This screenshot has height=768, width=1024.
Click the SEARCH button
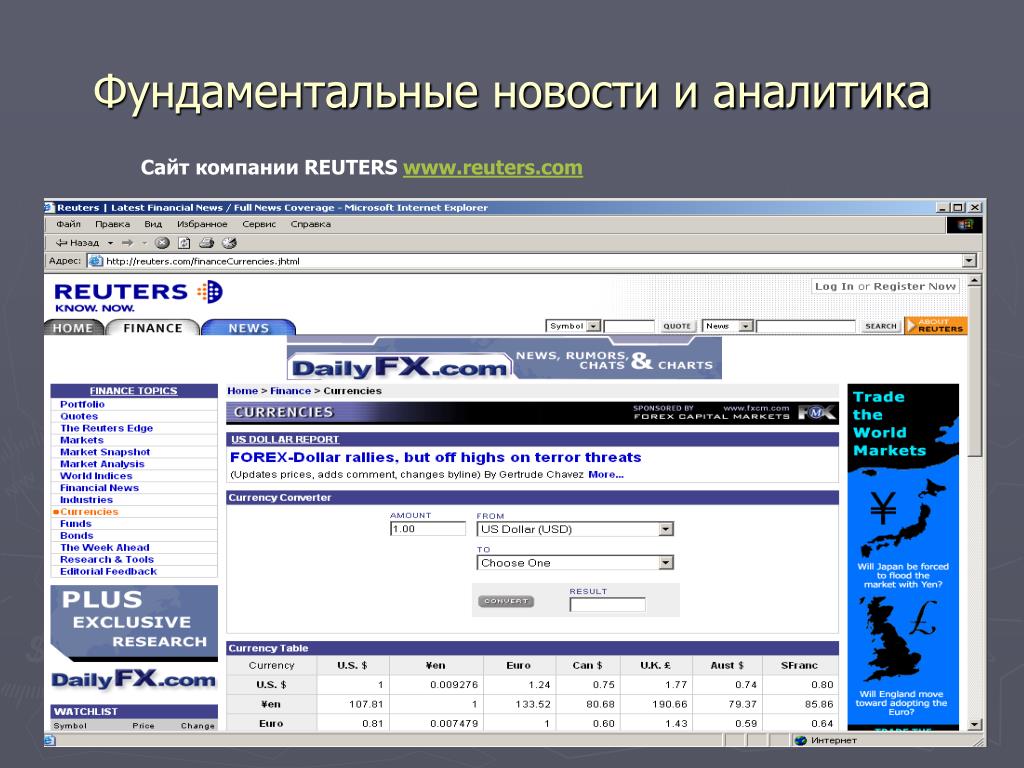point(880,326)
